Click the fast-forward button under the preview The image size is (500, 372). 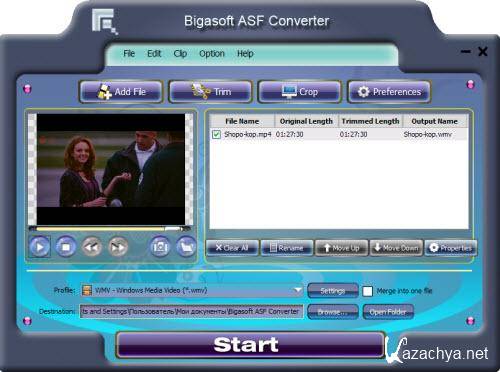tap(118, 247)
